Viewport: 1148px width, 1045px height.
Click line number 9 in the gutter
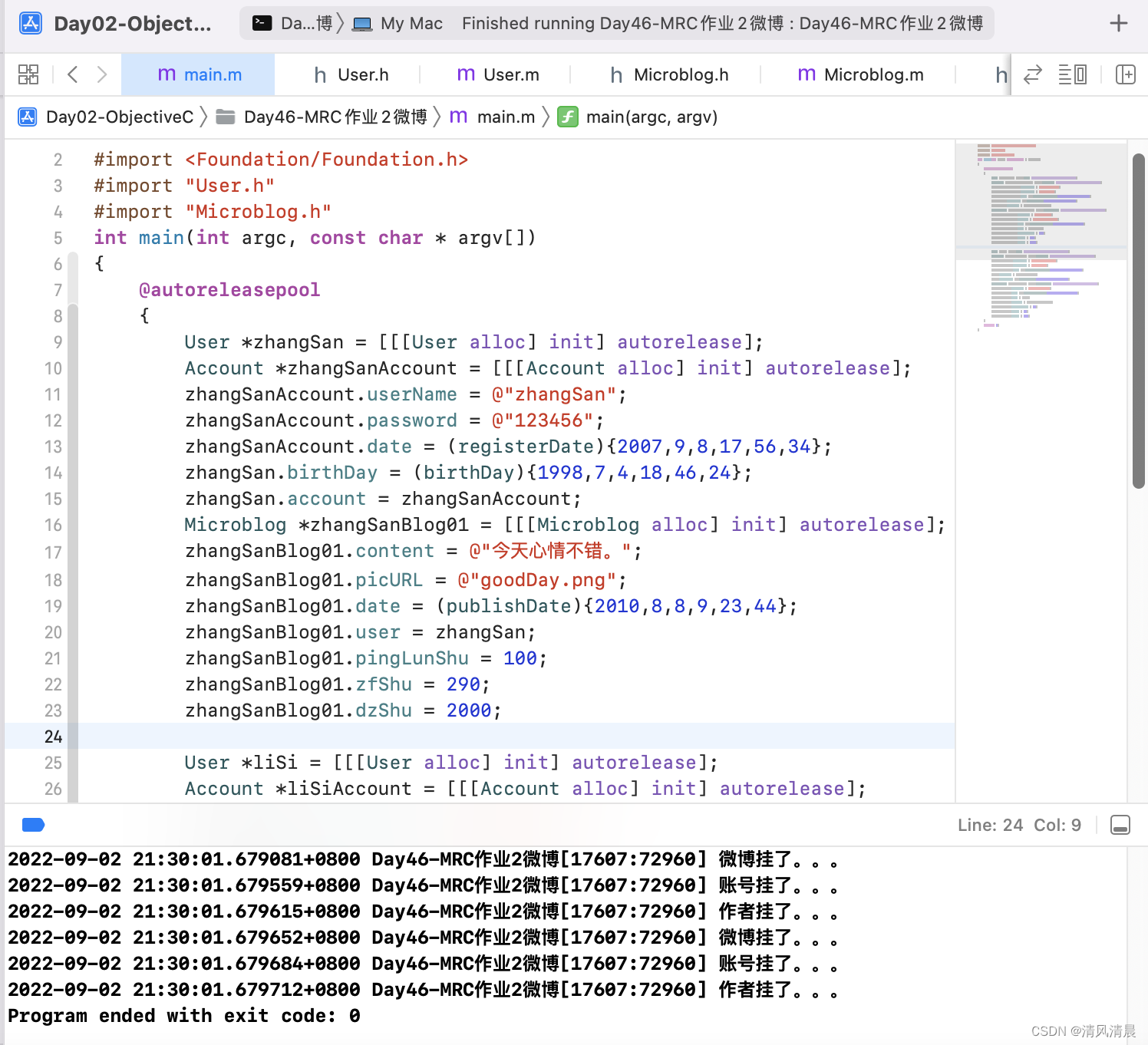58,342
